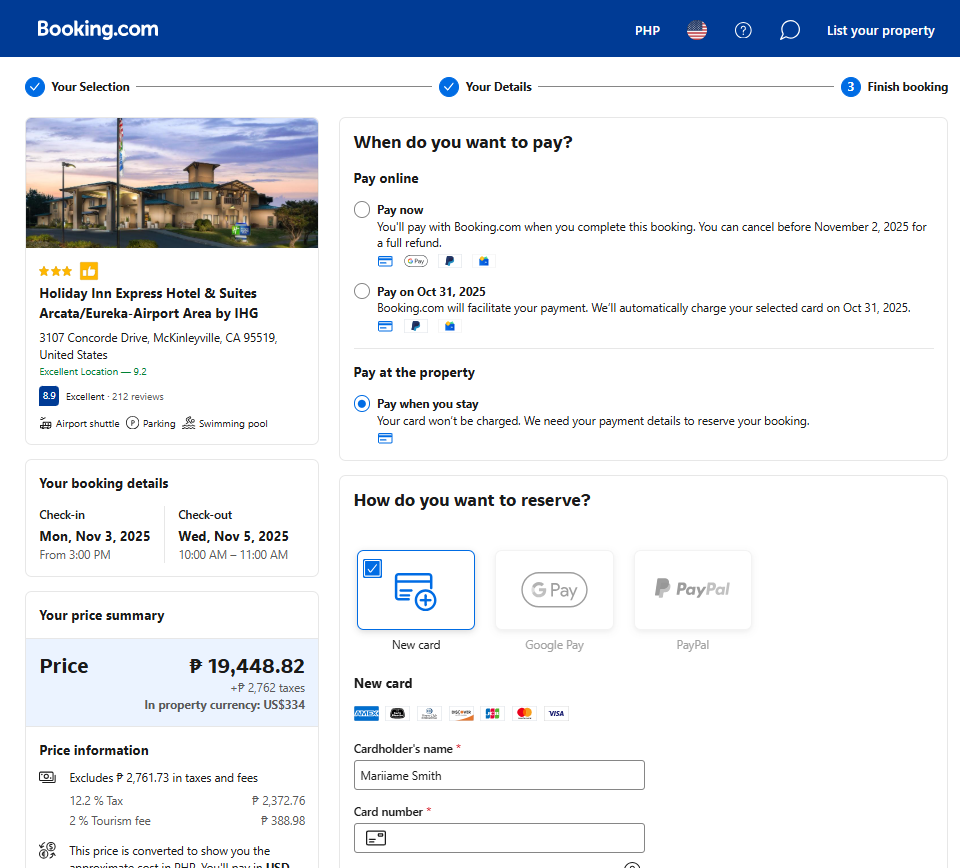
Task: Select the Pay now radio option
Action: tap(362, 210)
